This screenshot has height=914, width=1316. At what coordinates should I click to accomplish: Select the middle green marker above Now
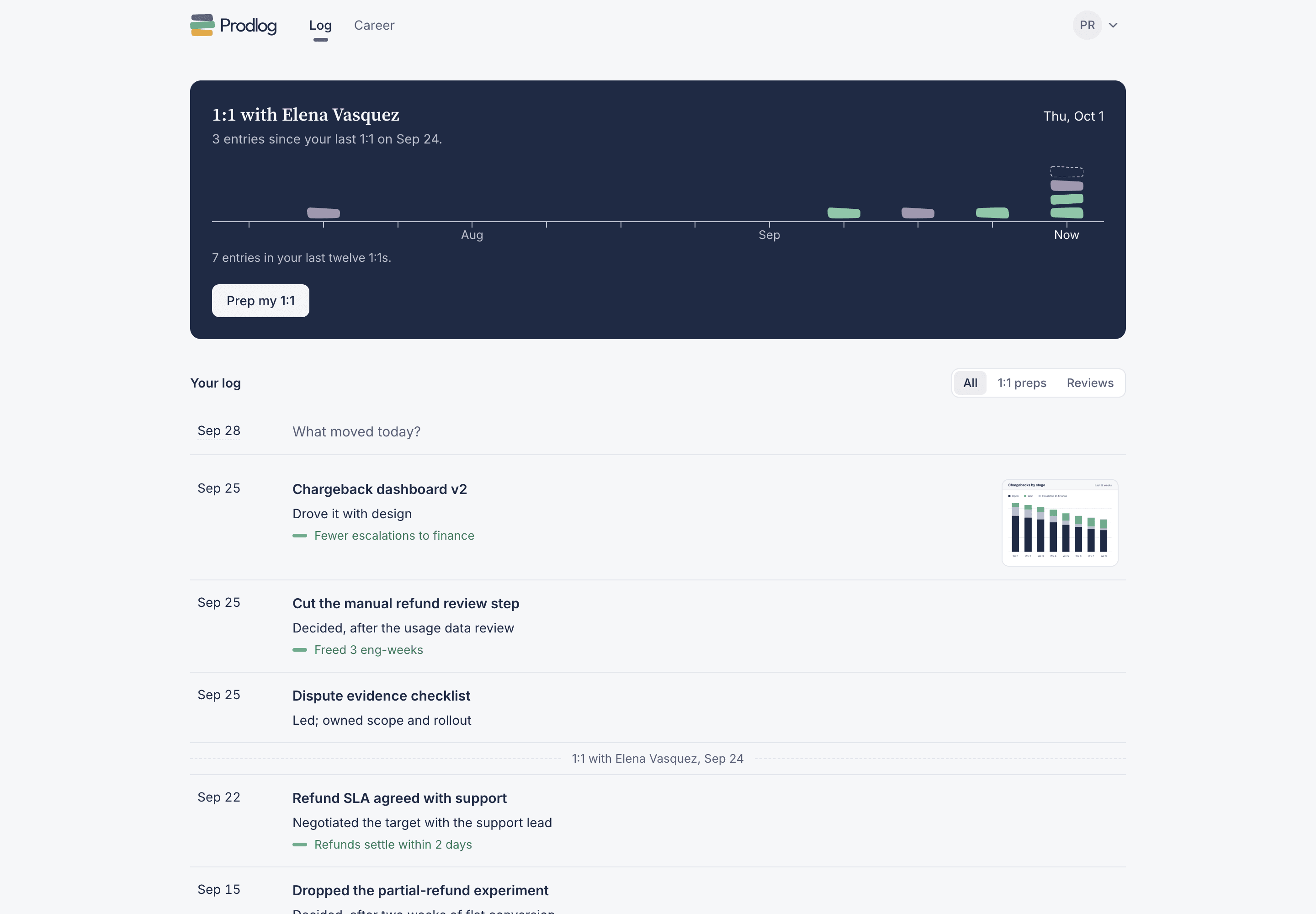click(1067, 199)
